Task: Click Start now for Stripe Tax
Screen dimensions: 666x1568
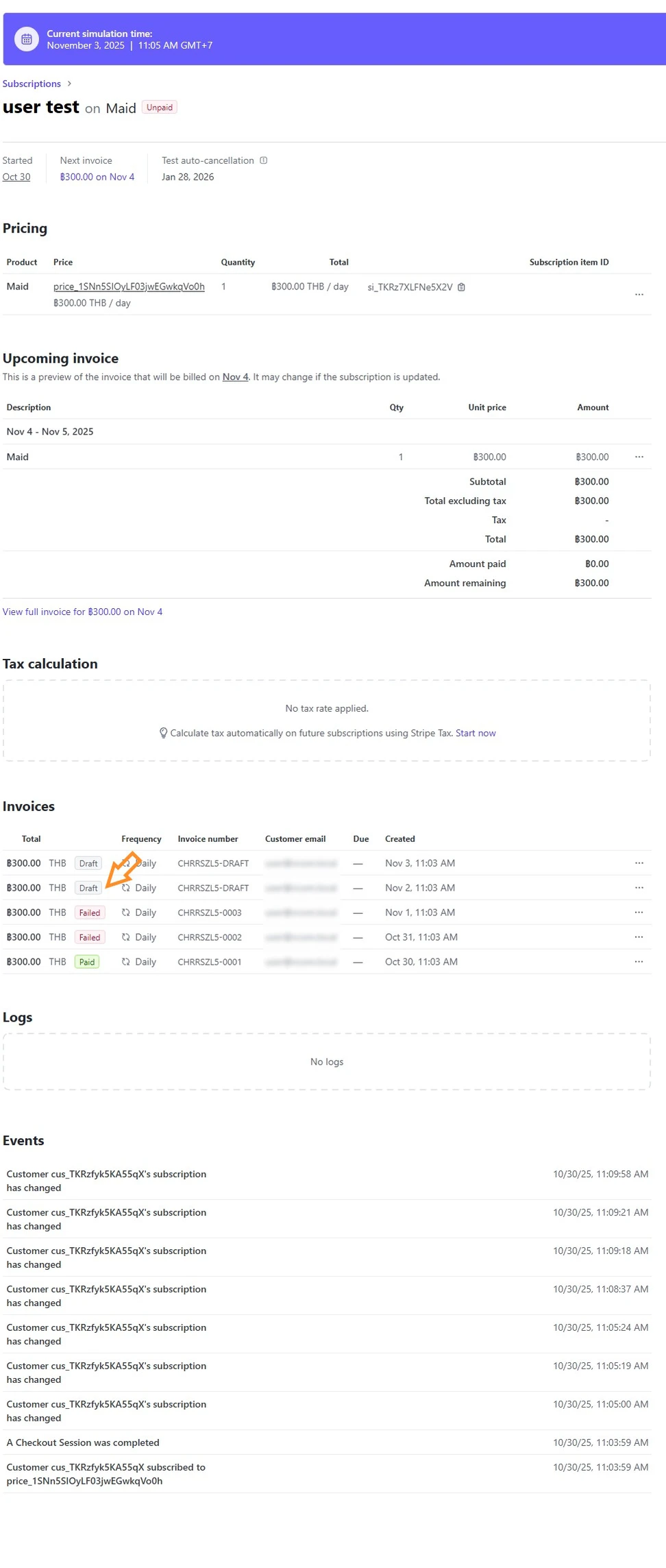Action: (476, 733)
